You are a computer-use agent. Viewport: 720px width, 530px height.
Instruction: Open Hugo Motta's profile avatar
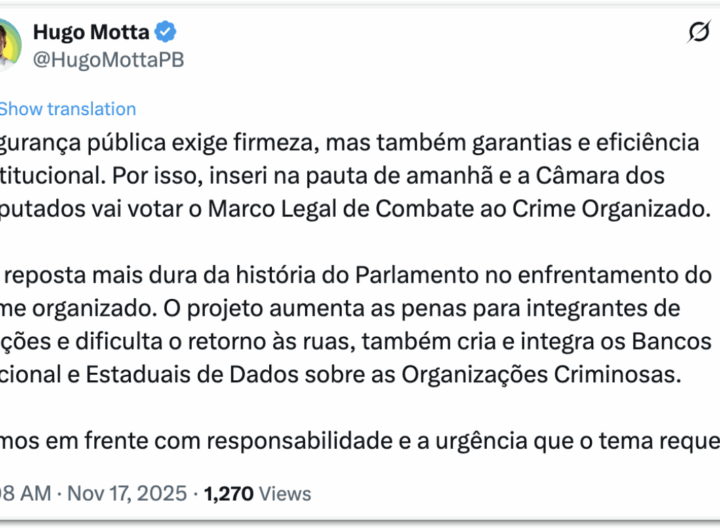pos(8,44)
